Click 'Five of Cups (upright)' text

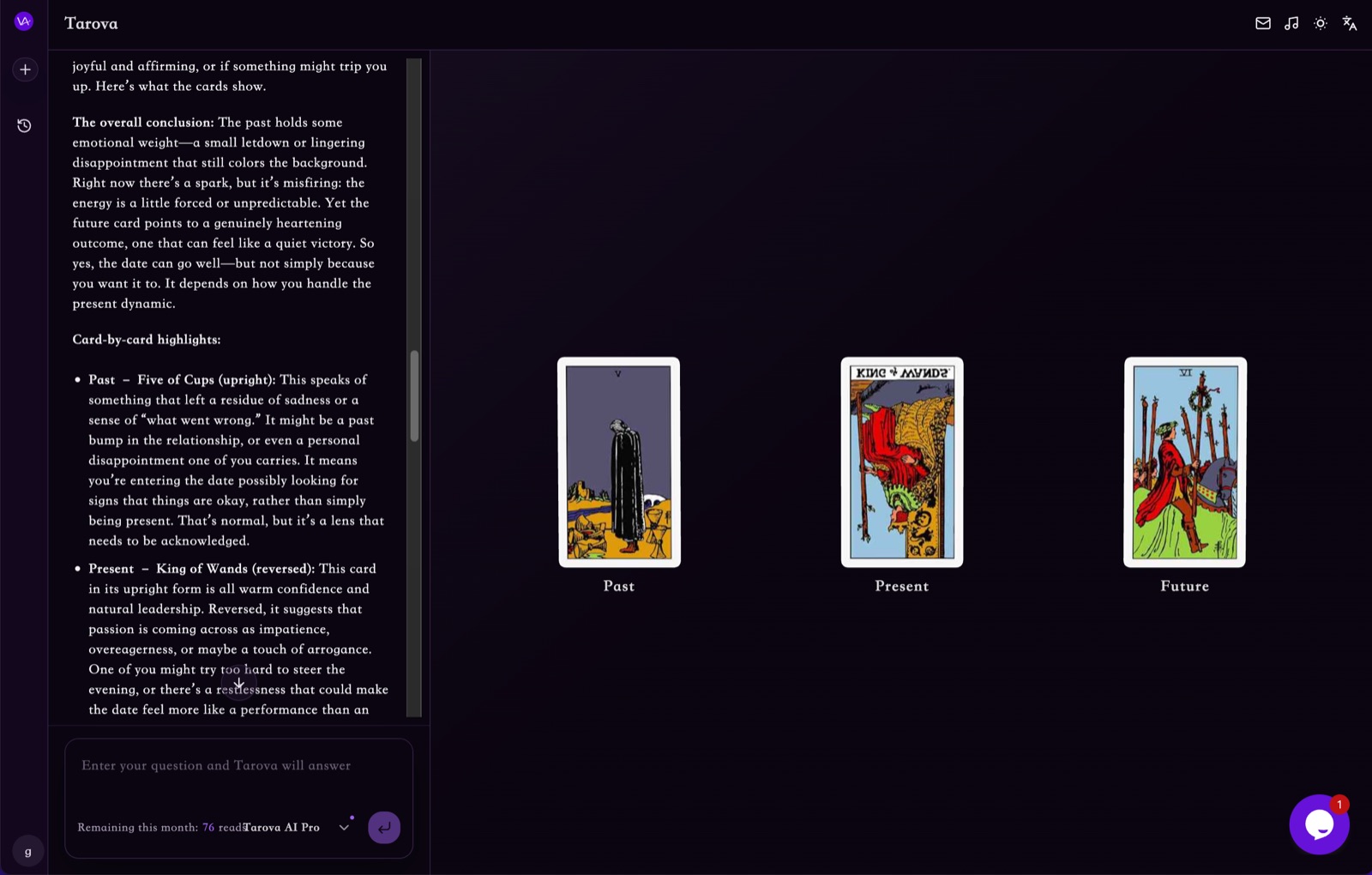[206, 380]
